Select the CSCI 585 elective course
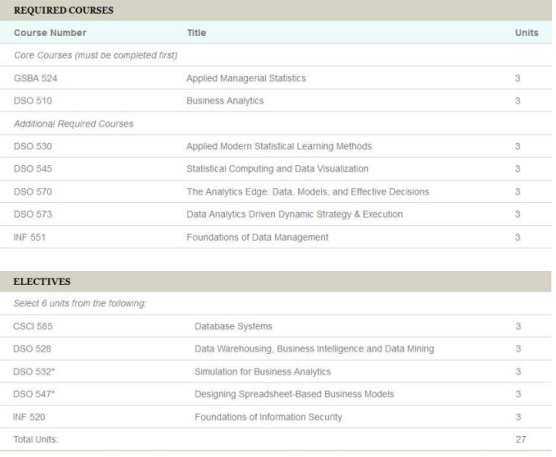The width and height of the screenshot is (556, 457). pyautogui.click(x=33, y=327)
